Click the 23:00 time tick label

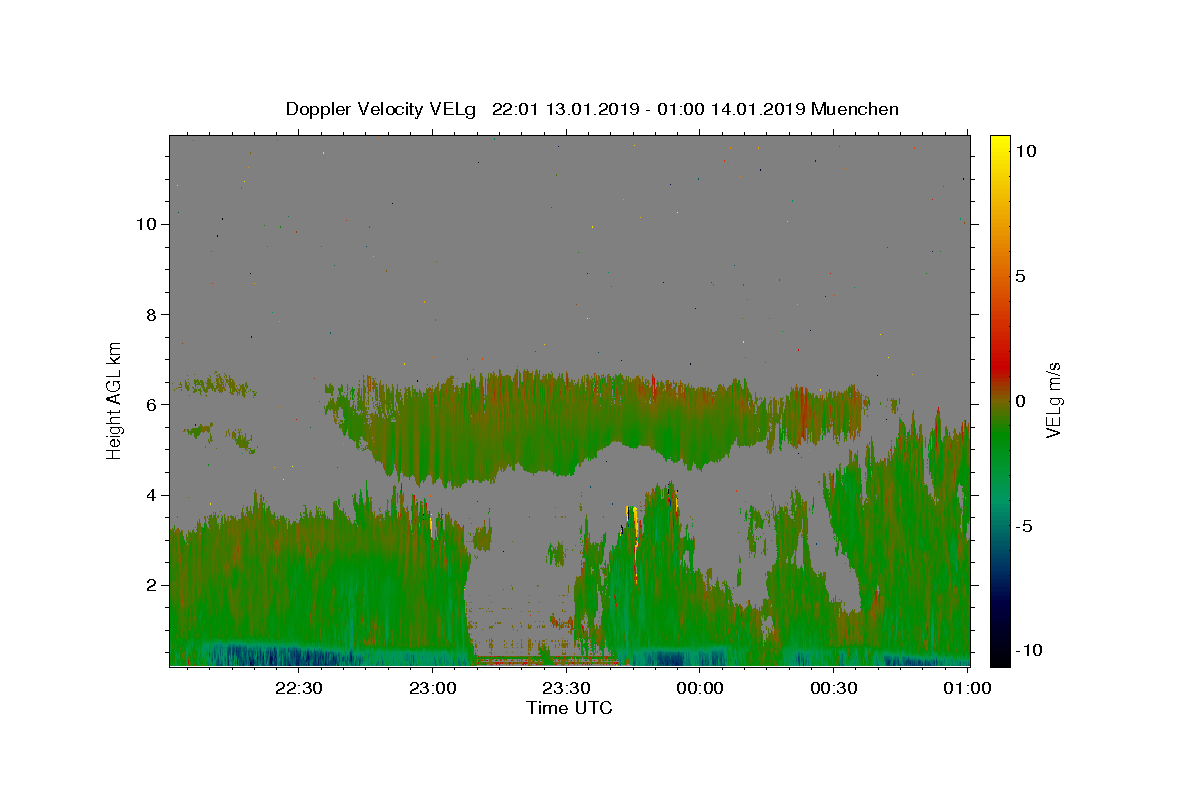click(432, 688)
